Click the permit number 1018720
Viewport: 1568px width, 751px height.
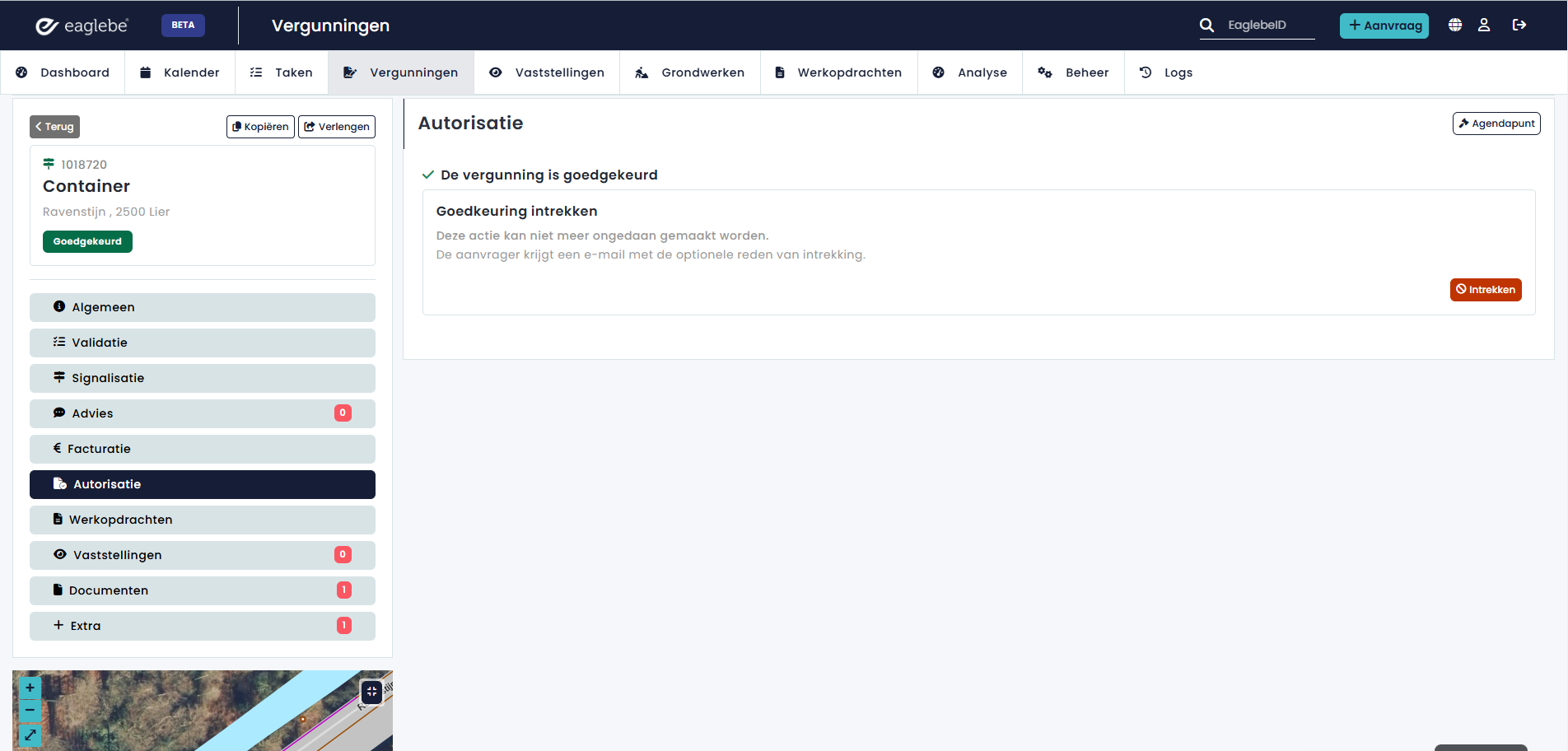pyautogui.click(x=84, y=165)
